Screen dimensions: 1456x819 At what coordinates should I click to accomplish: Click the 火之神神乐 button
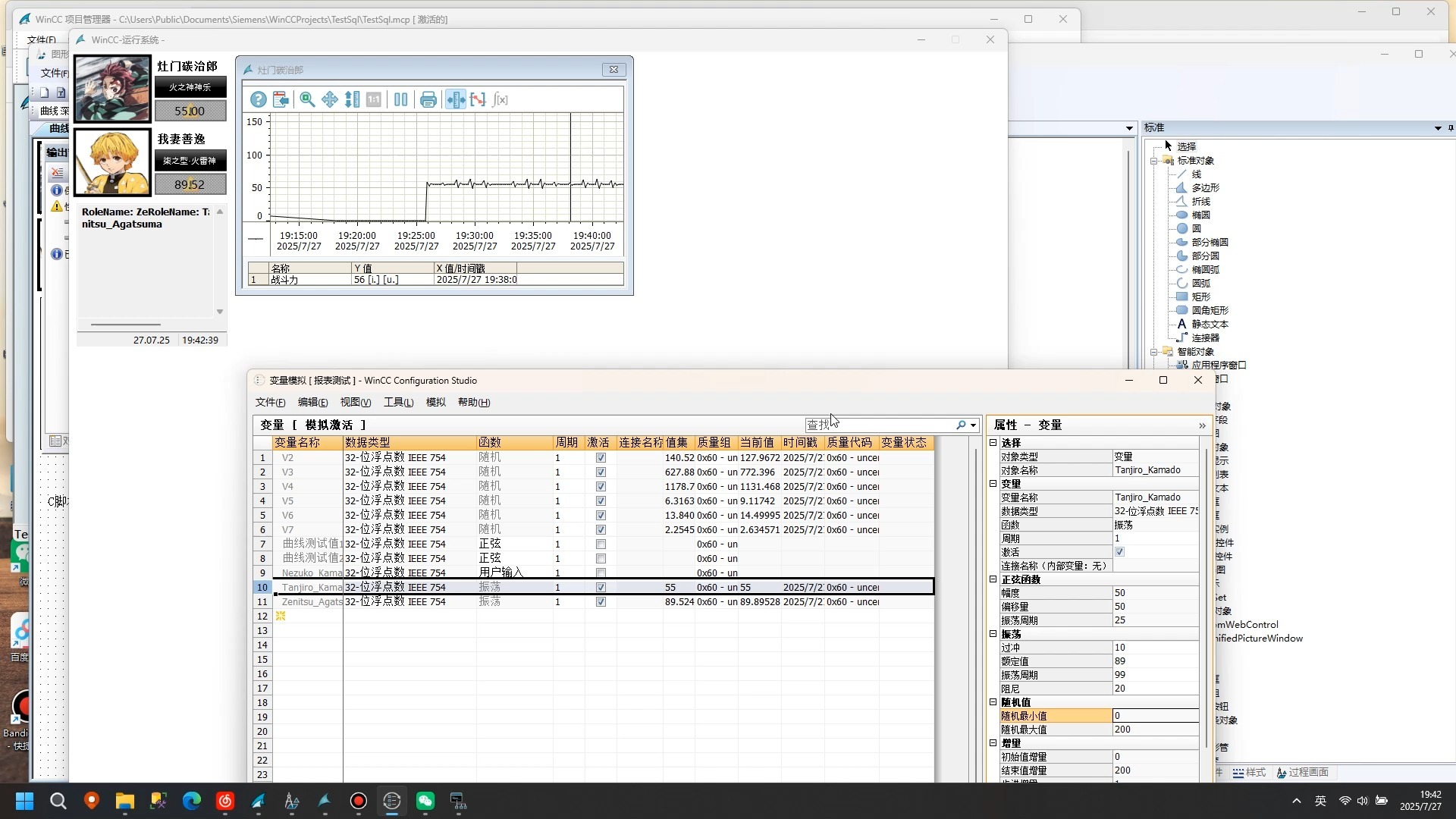[x=190, y=87]
